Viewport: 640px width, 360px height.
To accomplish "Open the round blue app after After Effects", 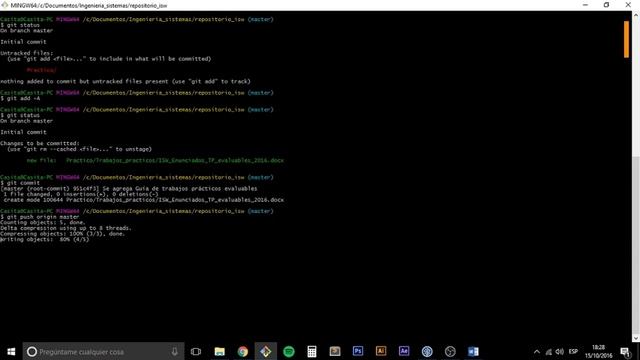I will pos(427,351).
